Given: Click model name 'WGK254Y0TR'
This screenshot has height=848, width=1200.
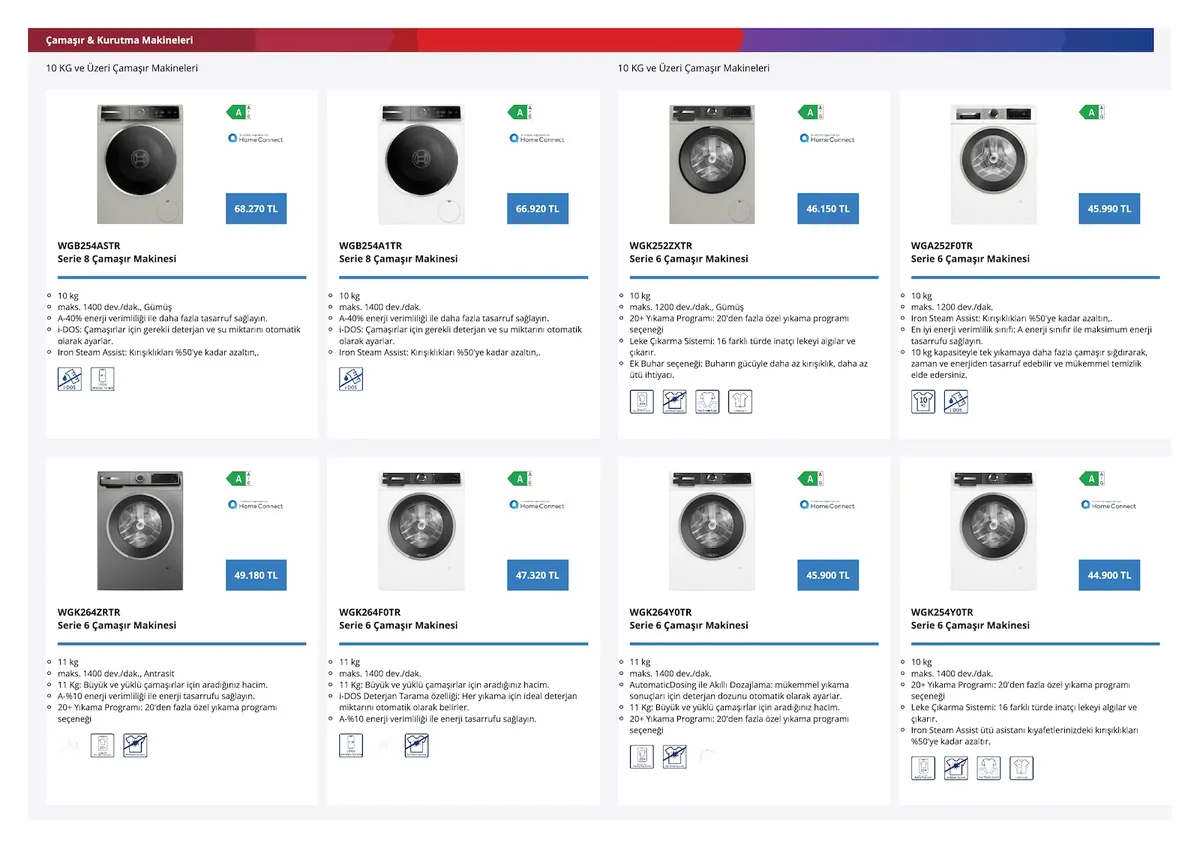Looking at the screenshot, I should pos(942,612).
